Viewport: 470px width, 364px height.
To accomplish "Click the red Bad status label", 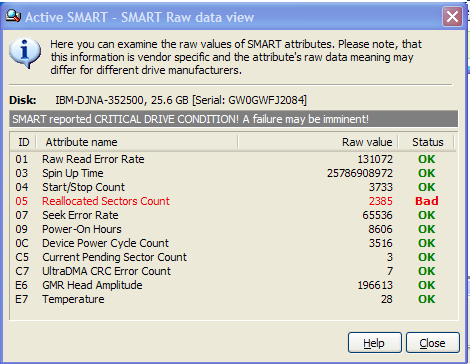I will tap(427, 201).
